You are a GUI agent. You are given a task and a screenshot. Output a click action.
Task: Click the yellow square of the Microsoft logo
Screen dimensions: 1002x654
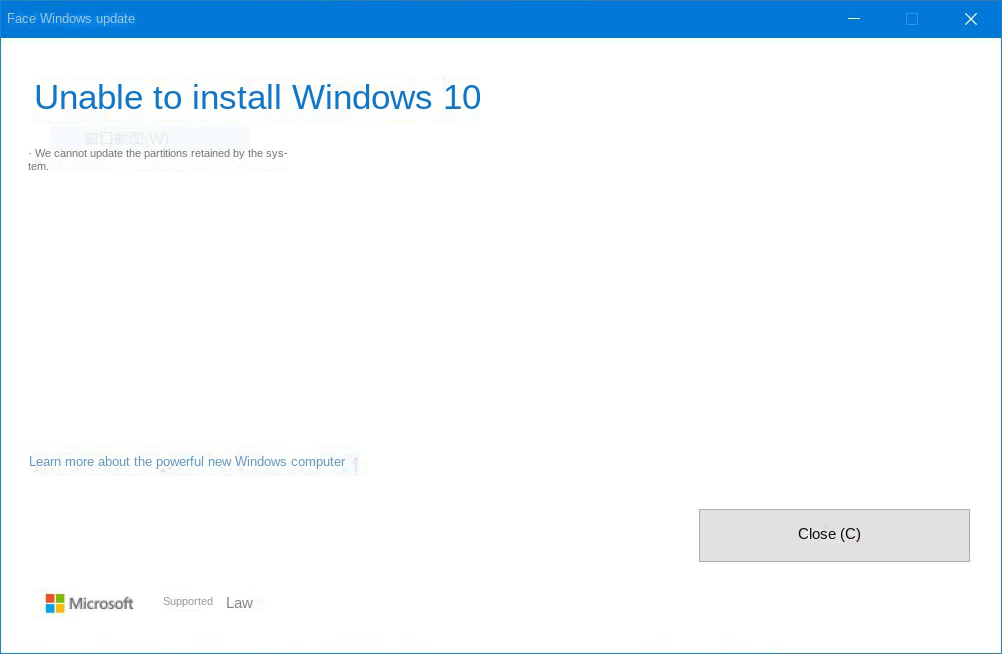coord(60,608)
